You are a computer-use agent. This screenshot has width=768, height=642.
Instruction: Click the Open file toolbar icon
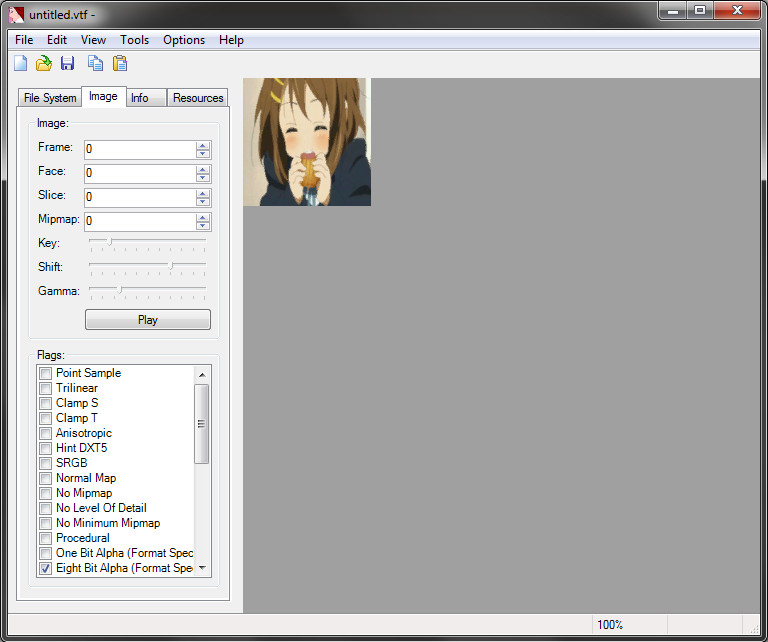pyautogui.click(x=44, y=63)
